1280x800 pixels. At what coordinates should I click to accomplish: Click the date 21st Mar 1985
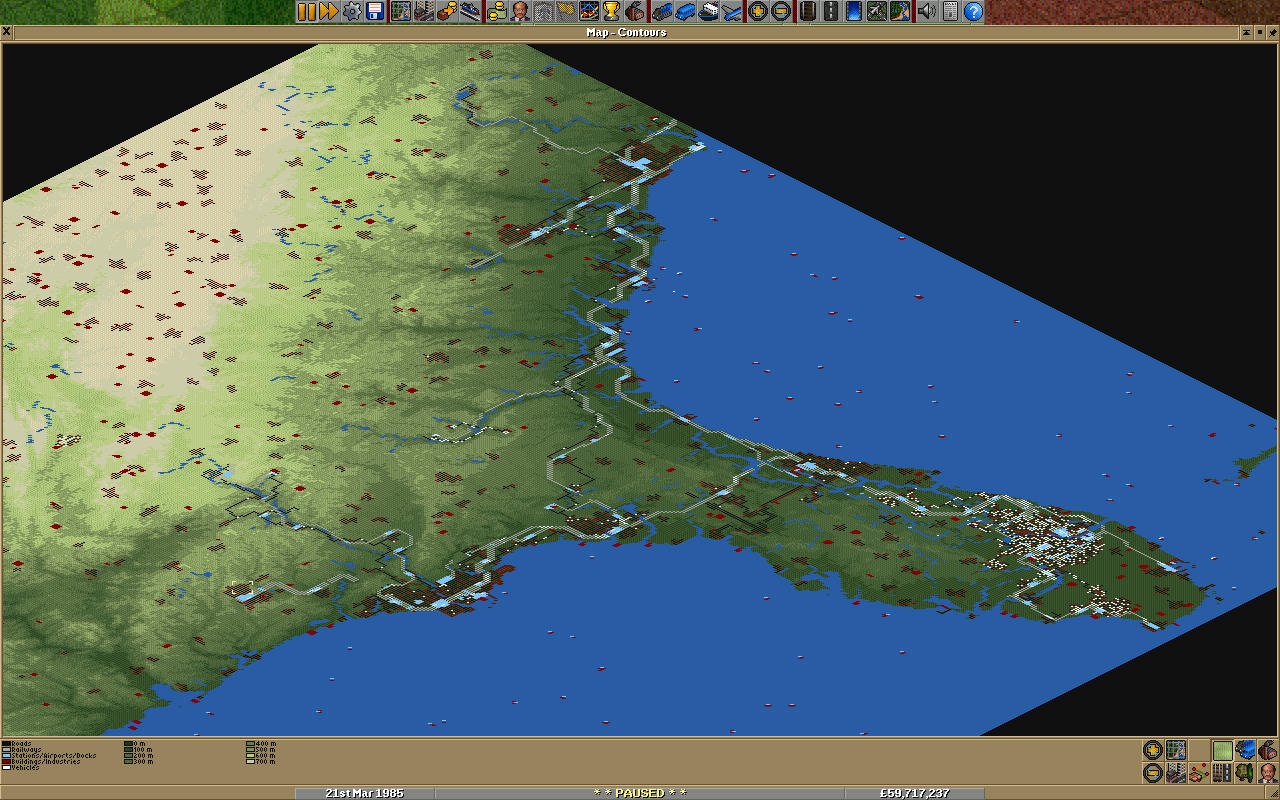(365, 793)
